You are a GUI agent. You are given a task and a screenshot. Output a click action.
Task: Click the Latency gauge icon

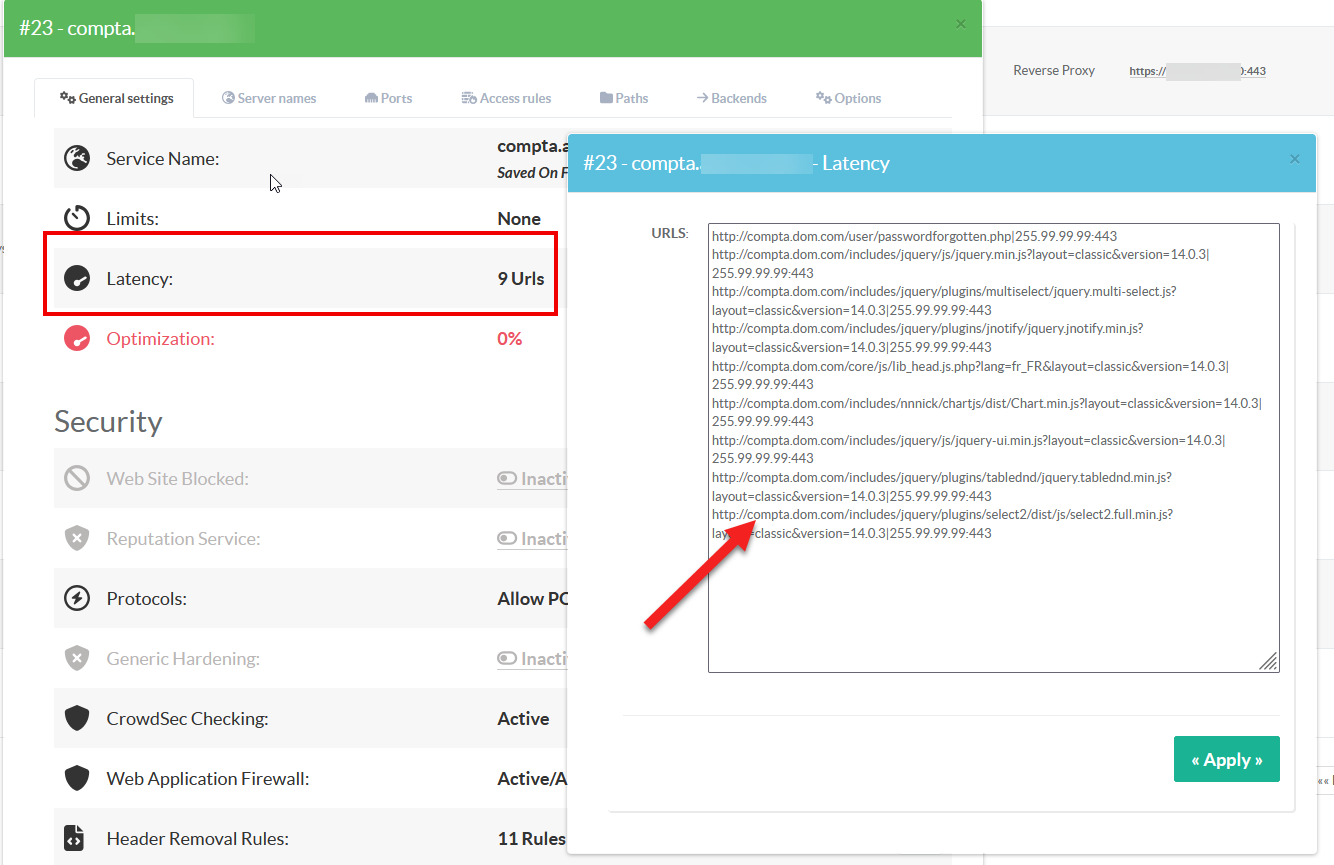coord(77,279)
